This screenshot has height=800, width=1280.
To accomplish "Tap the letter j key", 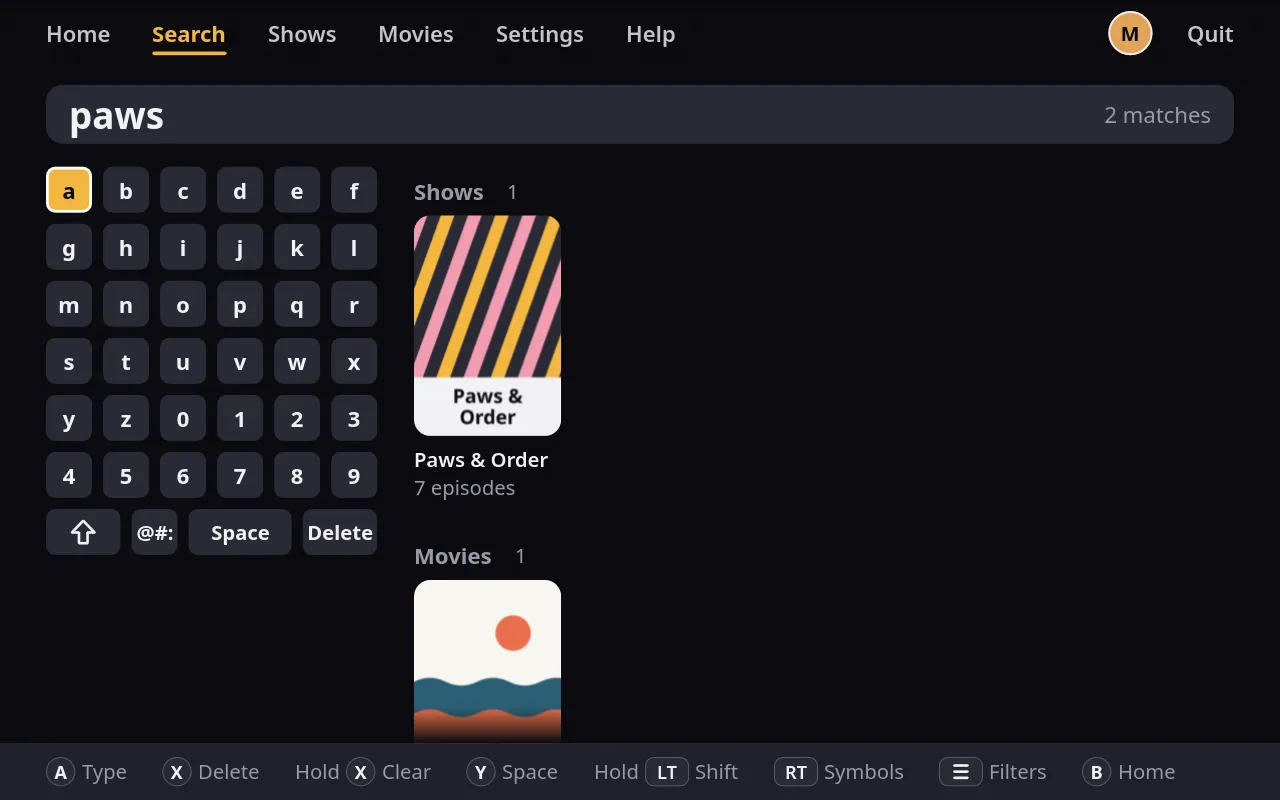I will click(x=240, y=247).
